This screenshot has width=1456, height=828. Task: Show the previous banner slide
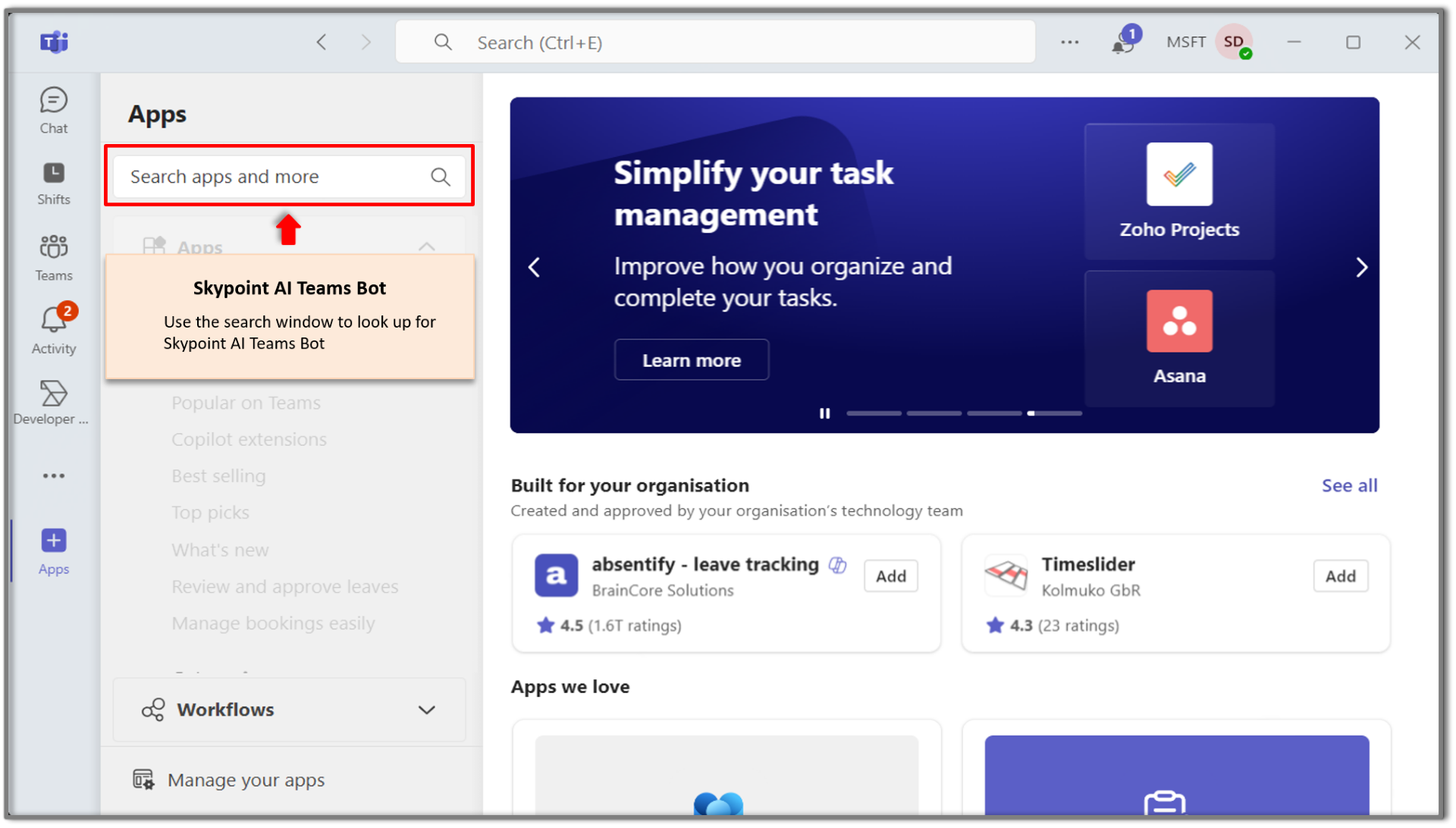(x=534, y=267)
